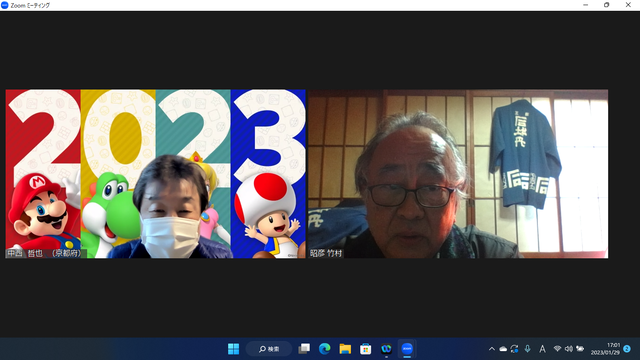Select the video tile with 2023 background
This screenshot has height=360, width=640.
156,174
